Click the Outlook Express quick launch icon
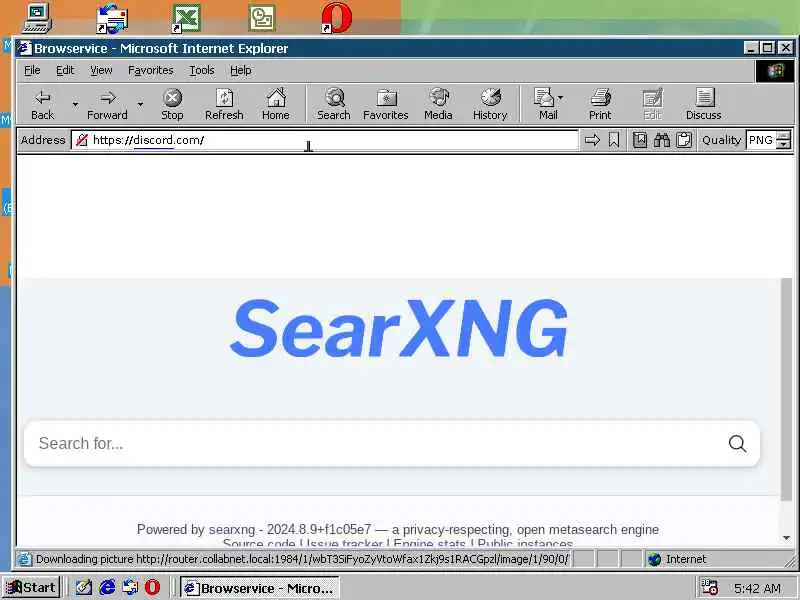Image resolution: width=800 pixels, height=600 pixels. 130,587
